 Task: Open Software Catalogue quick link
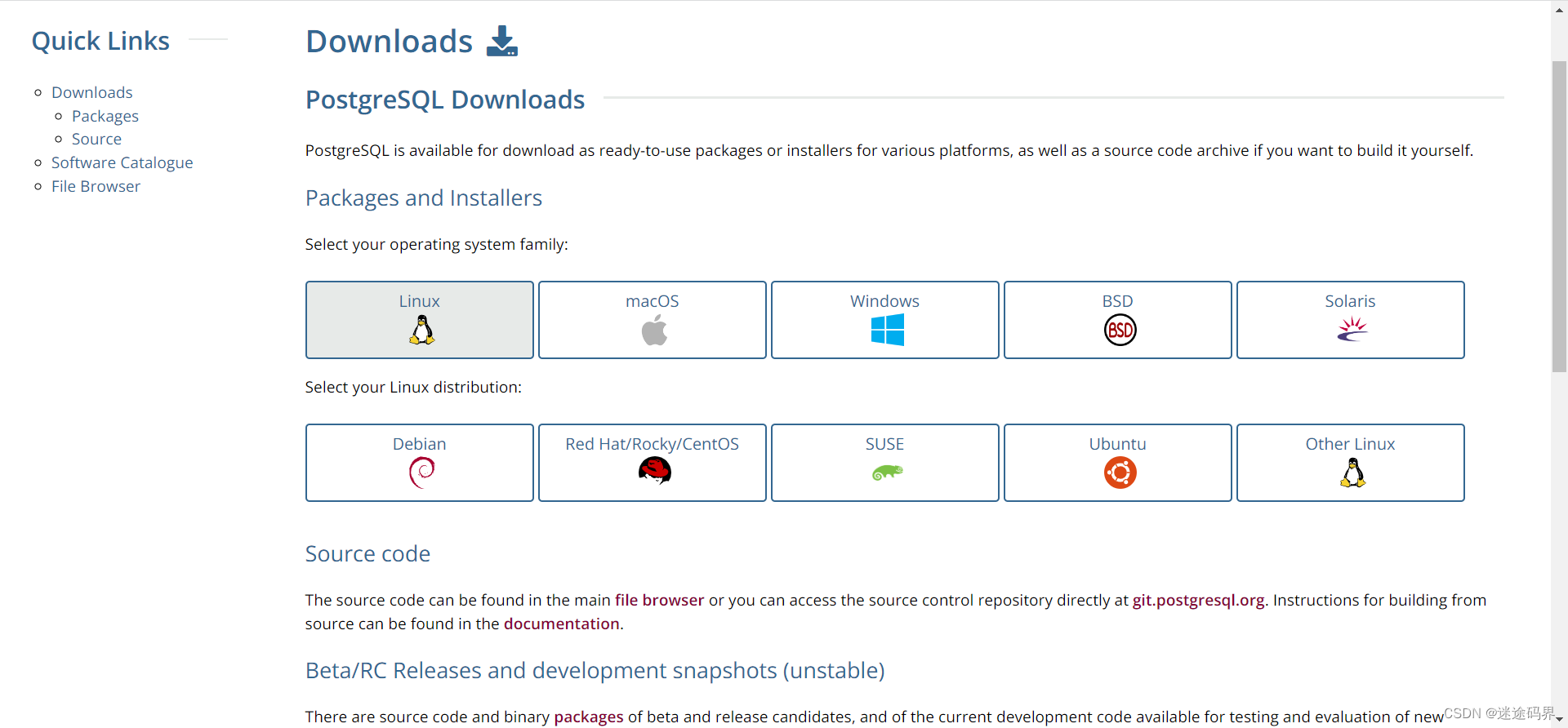pos(122,162)
